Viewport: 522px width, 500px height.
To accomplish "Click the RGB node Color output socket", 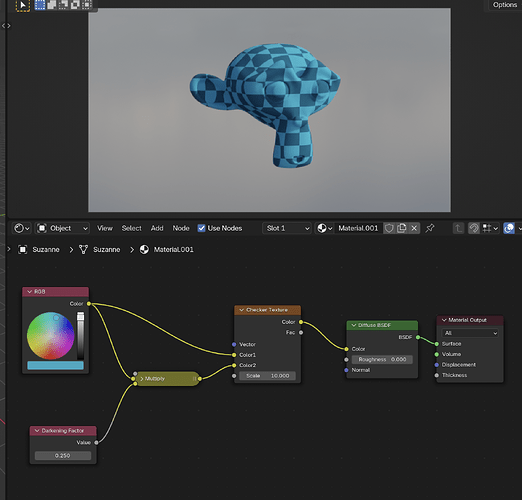I will point(89,304).
